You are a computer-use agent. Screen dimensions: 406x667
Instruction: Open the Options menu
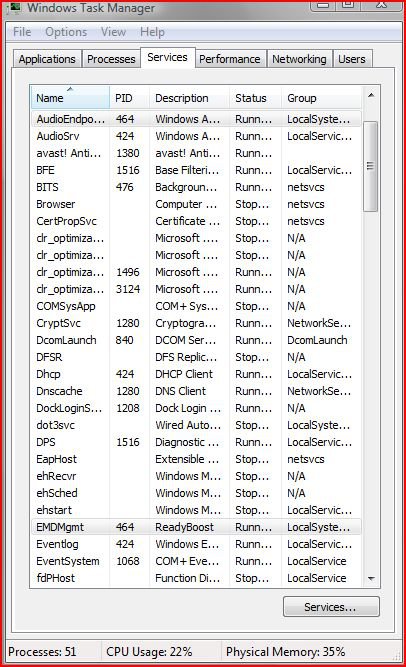pyautogui.click(x=66, y=32)
